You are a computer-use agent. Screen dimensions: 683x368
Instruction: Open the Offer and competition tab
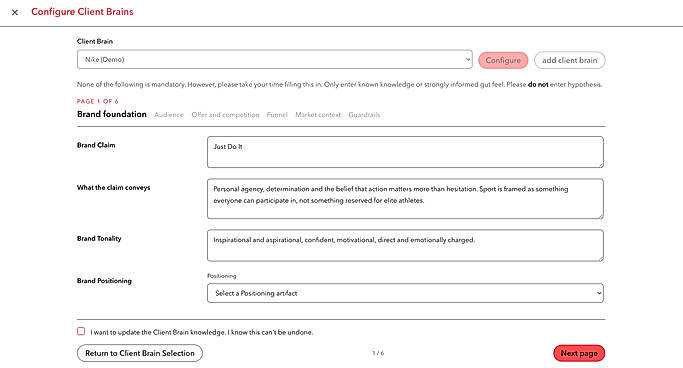point(225,115)
